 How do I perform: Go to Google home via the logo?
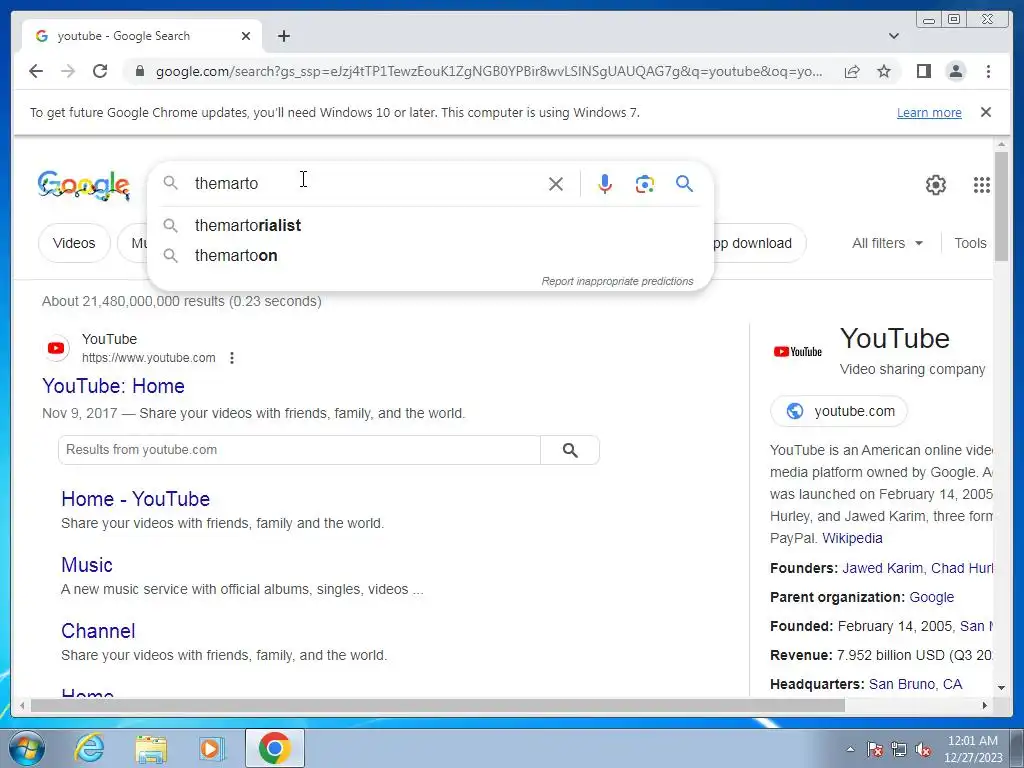pyautogui.click(x=84, y=185)
